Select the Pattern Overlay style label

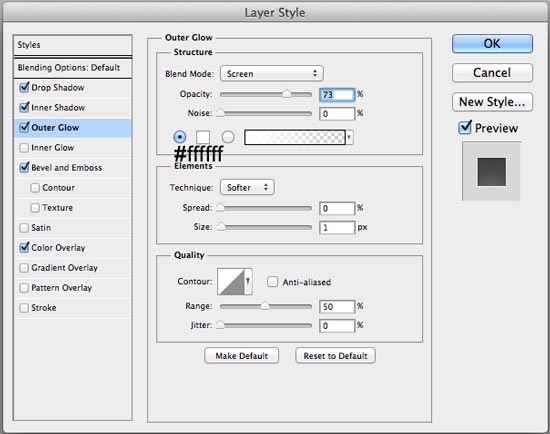tap(61, 287)
